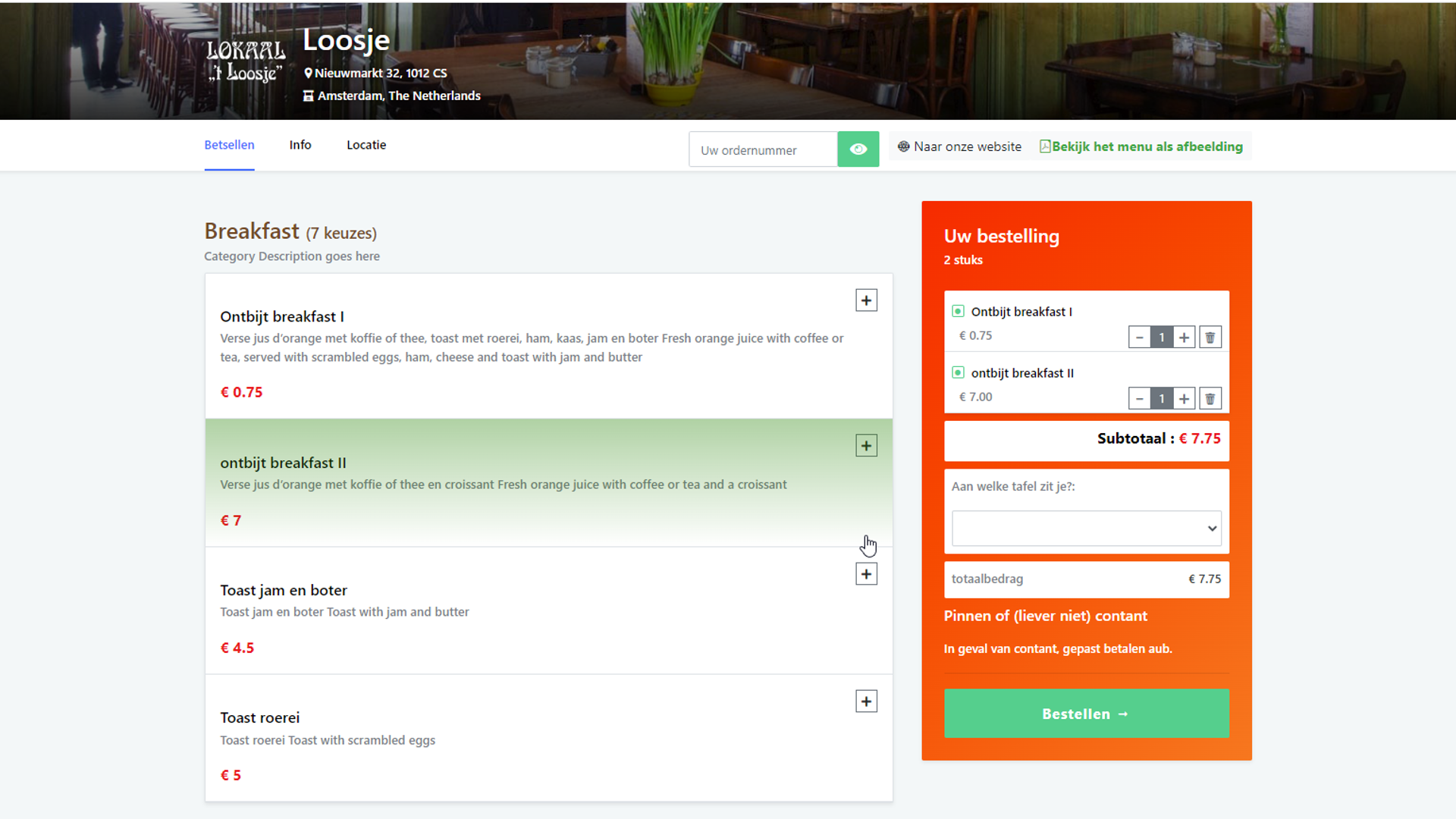1456x819 pixels.
Task: Remove Ontbijt breakfast I using trash icon
Action: [1210, 337]
